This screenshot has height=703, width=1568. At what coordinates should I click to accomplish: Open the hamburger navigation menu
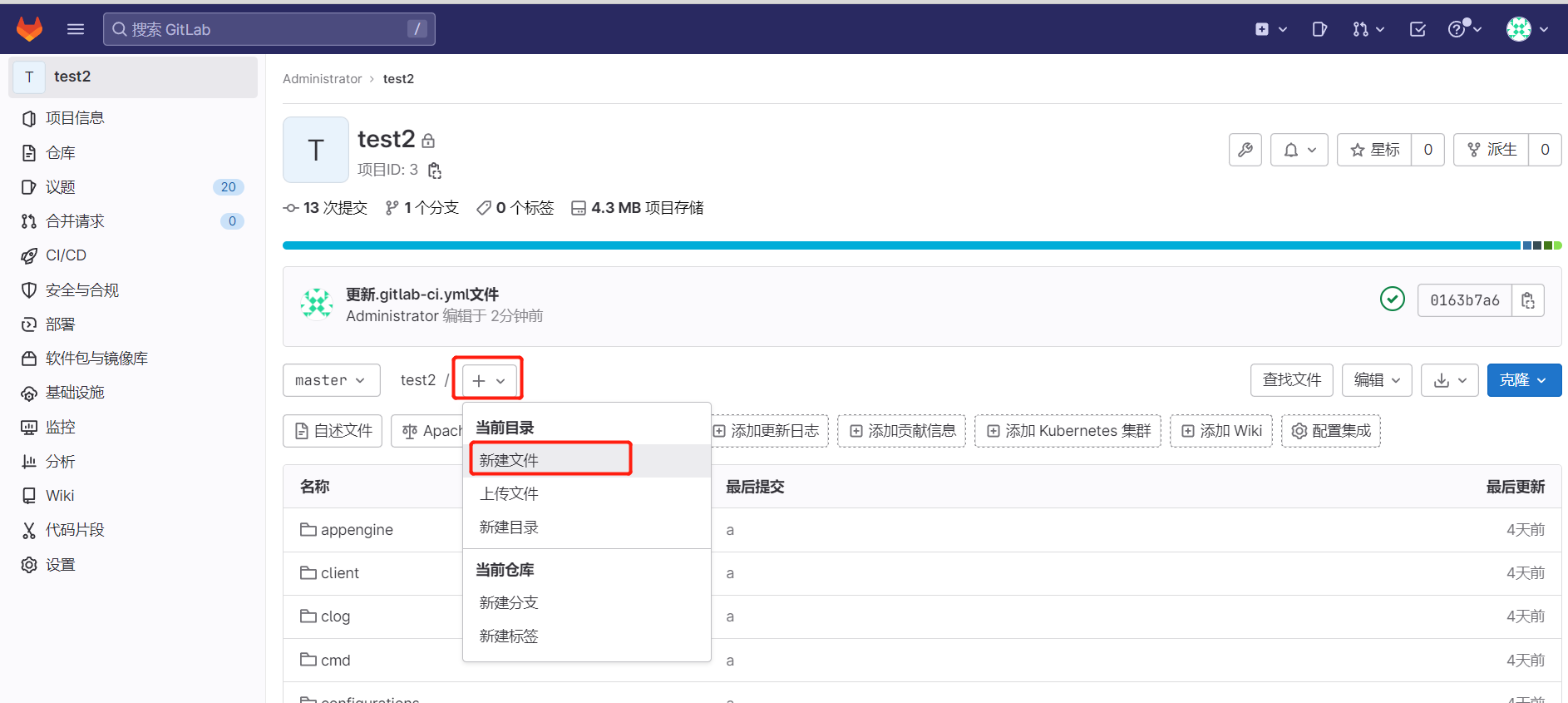click(76, 29)
